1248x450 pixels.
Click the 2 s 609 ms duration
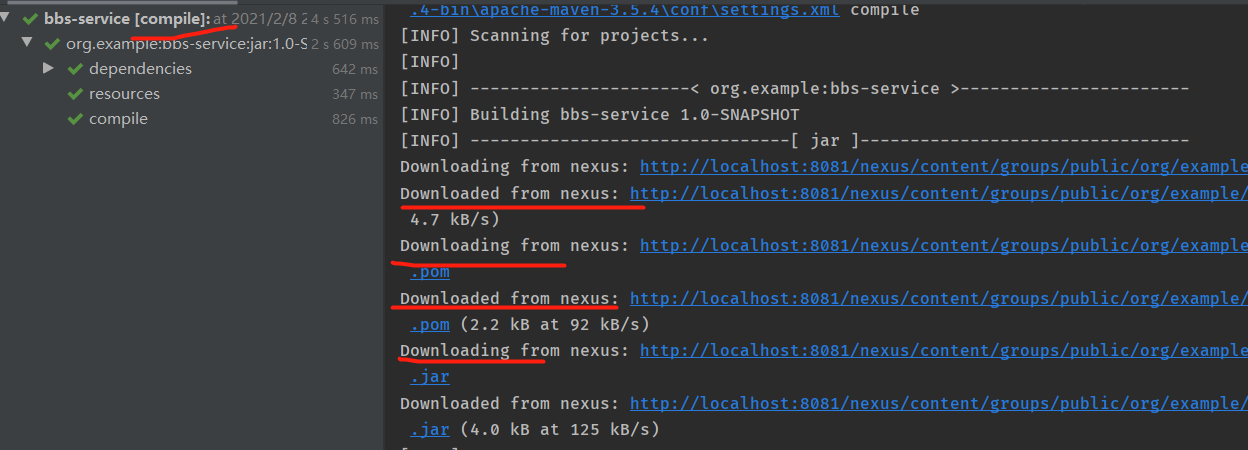[345, 44]
